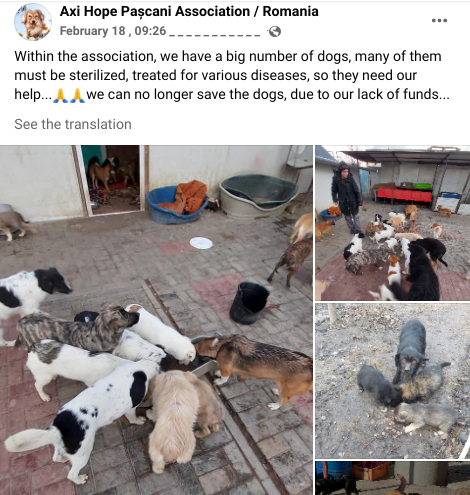The height and width of the screenshot is (495, 470).
Task: Click the black bucket in main photo
Action: (x=251, y=303)
